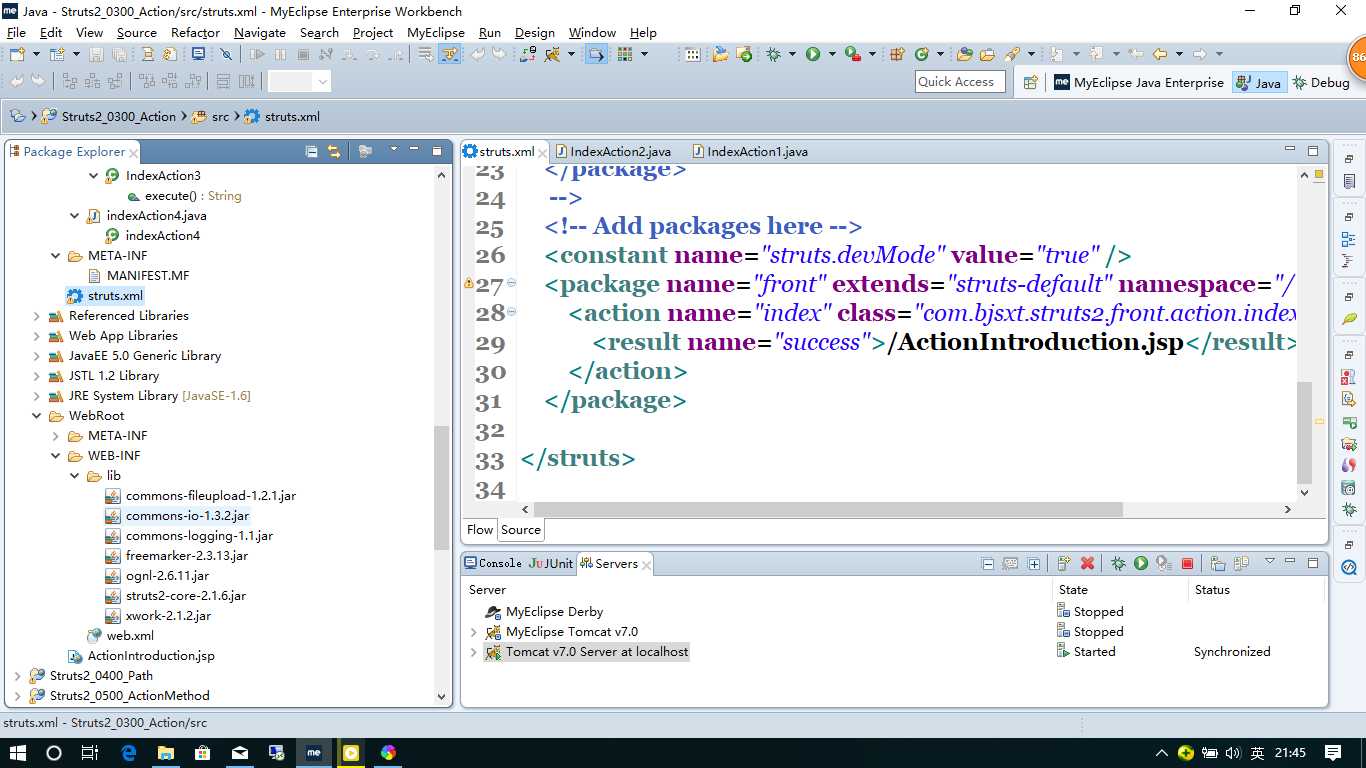Switch to Flow tab of struts.xml editor

480,530
